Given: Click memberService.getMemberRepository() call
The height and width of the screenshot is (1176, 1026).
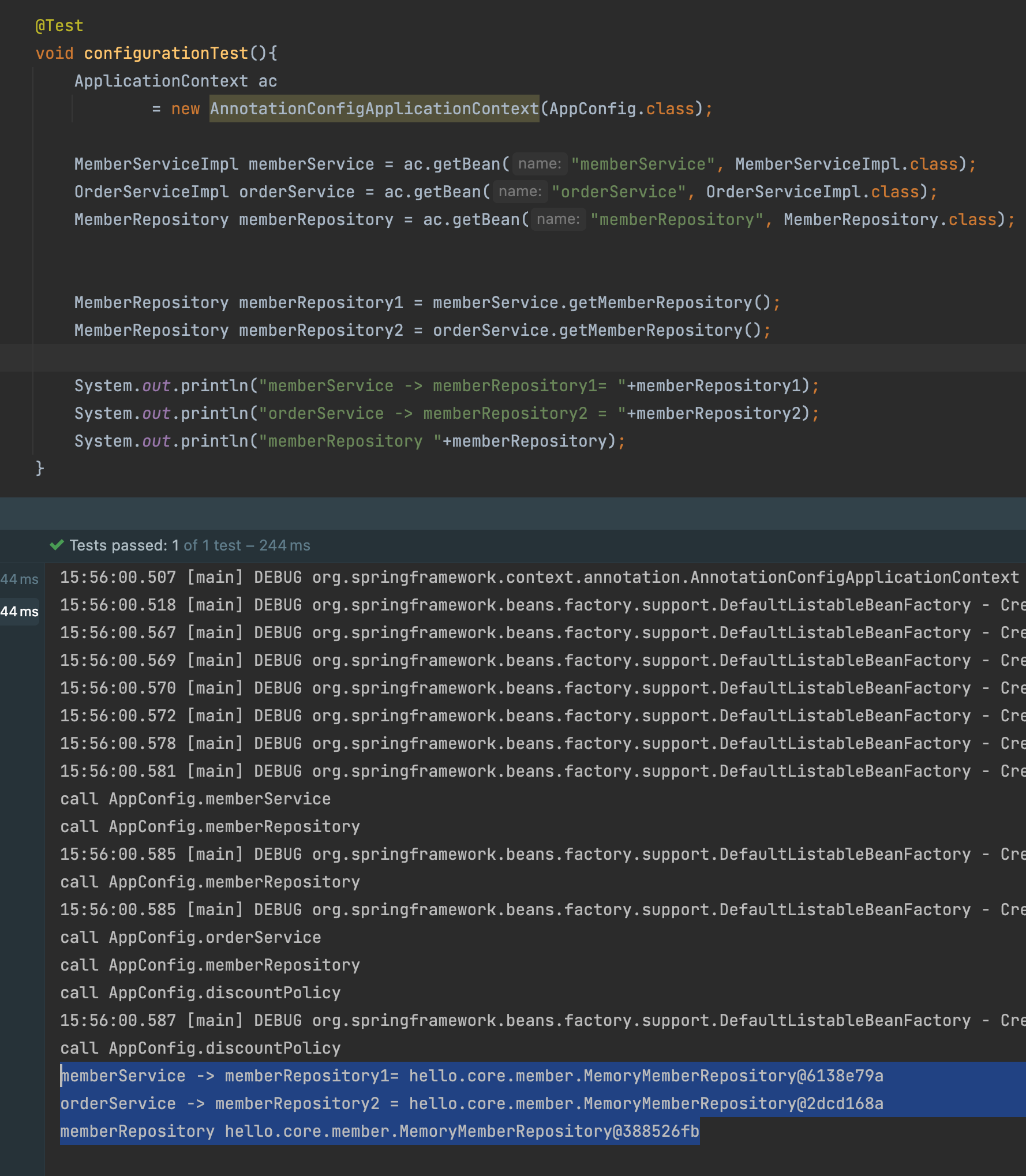Looking at the screenshot, I should (602, 303).
